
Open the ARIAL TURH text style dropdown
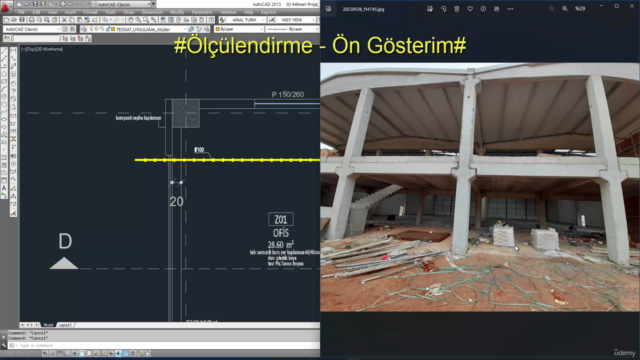pyautogui.click(x=247, y=20)
